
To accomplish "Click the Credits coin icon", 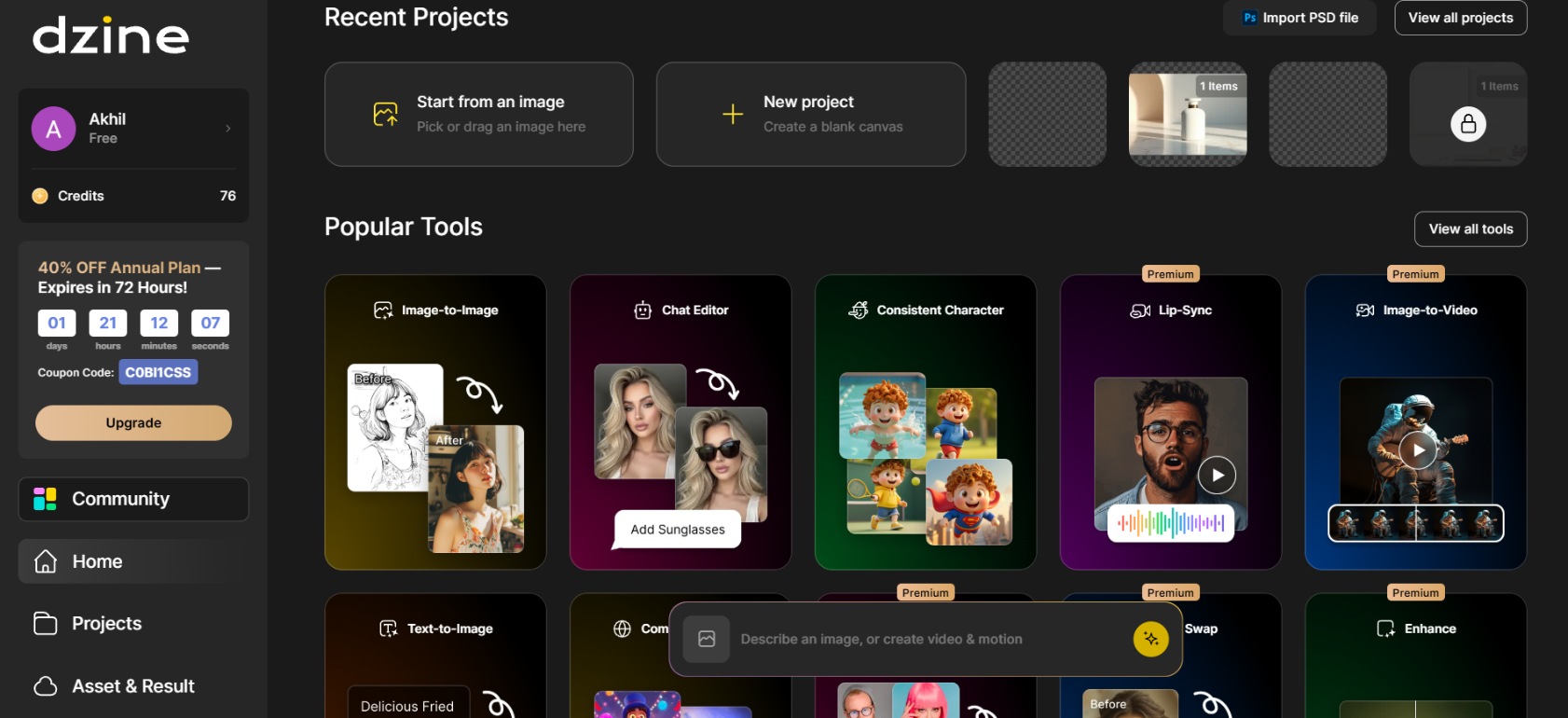I will (x=40, y=196).
